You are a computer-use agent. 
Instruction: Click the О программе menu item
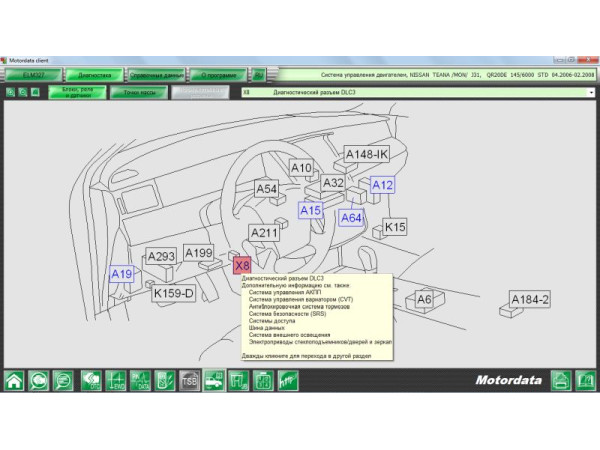[218, 74]
